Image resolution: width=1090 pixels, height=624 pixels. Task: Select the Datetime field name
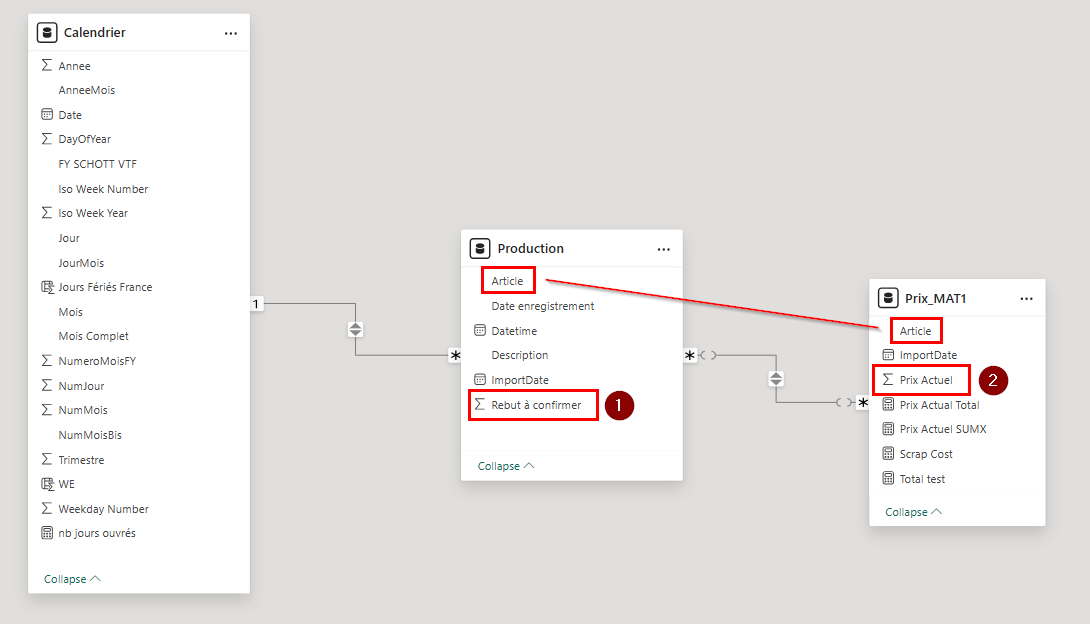point(514,331)
